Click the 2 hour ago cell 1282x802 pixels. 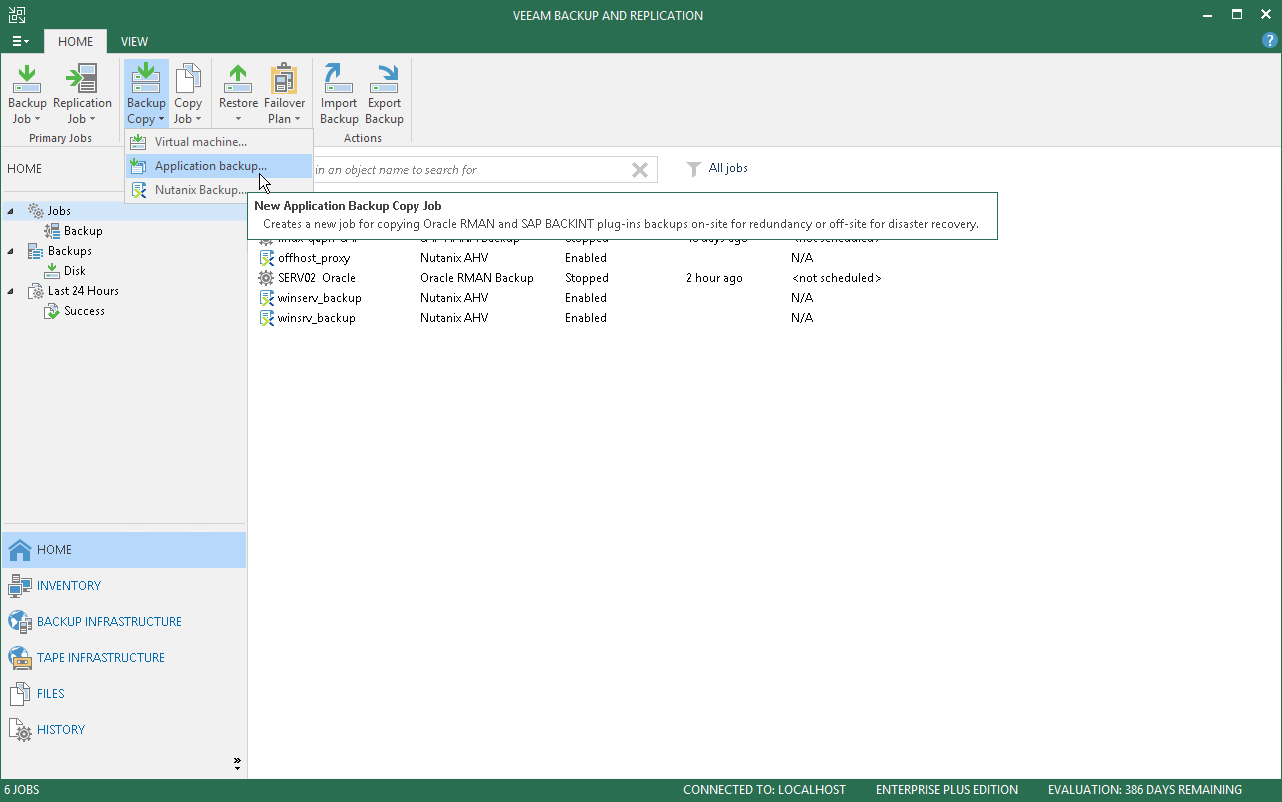coord(714,278)
